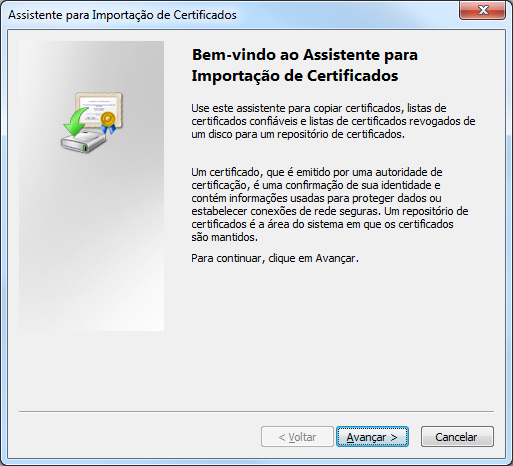Click the line 'são mantidos.'
This screenshot has height=466, width=513.
pyautogui.click(x=224, y=237)
